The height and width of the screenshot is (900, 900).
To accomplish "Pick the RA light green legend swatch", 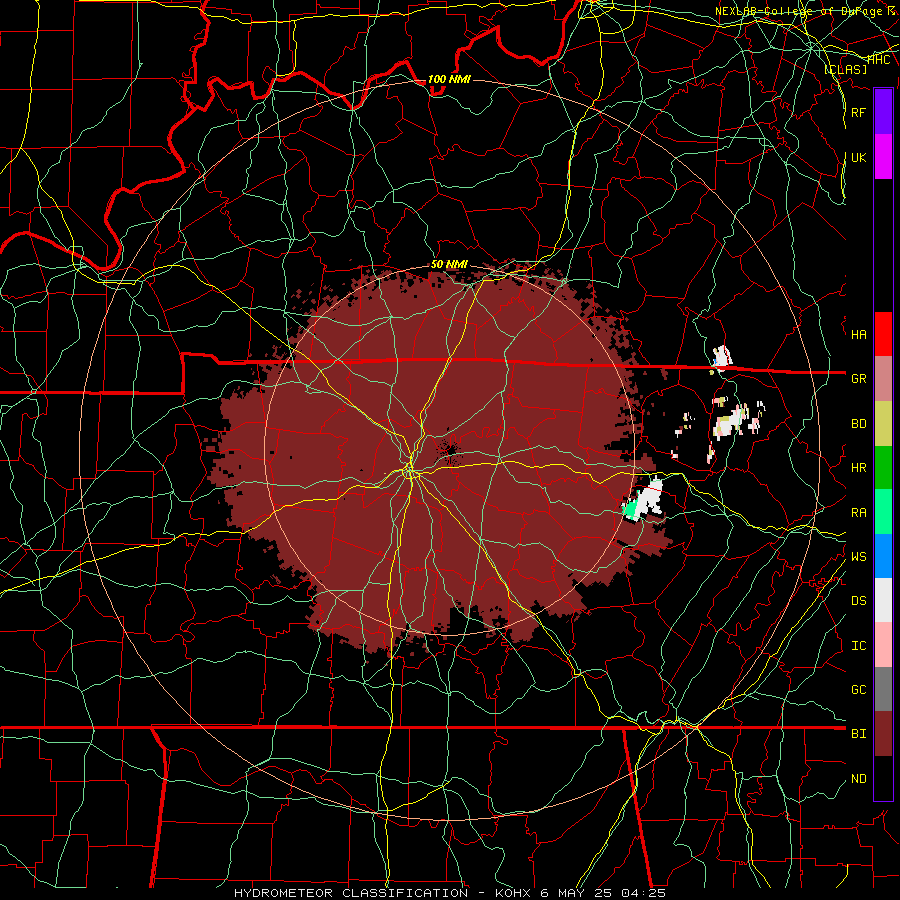I will [883, 512].
